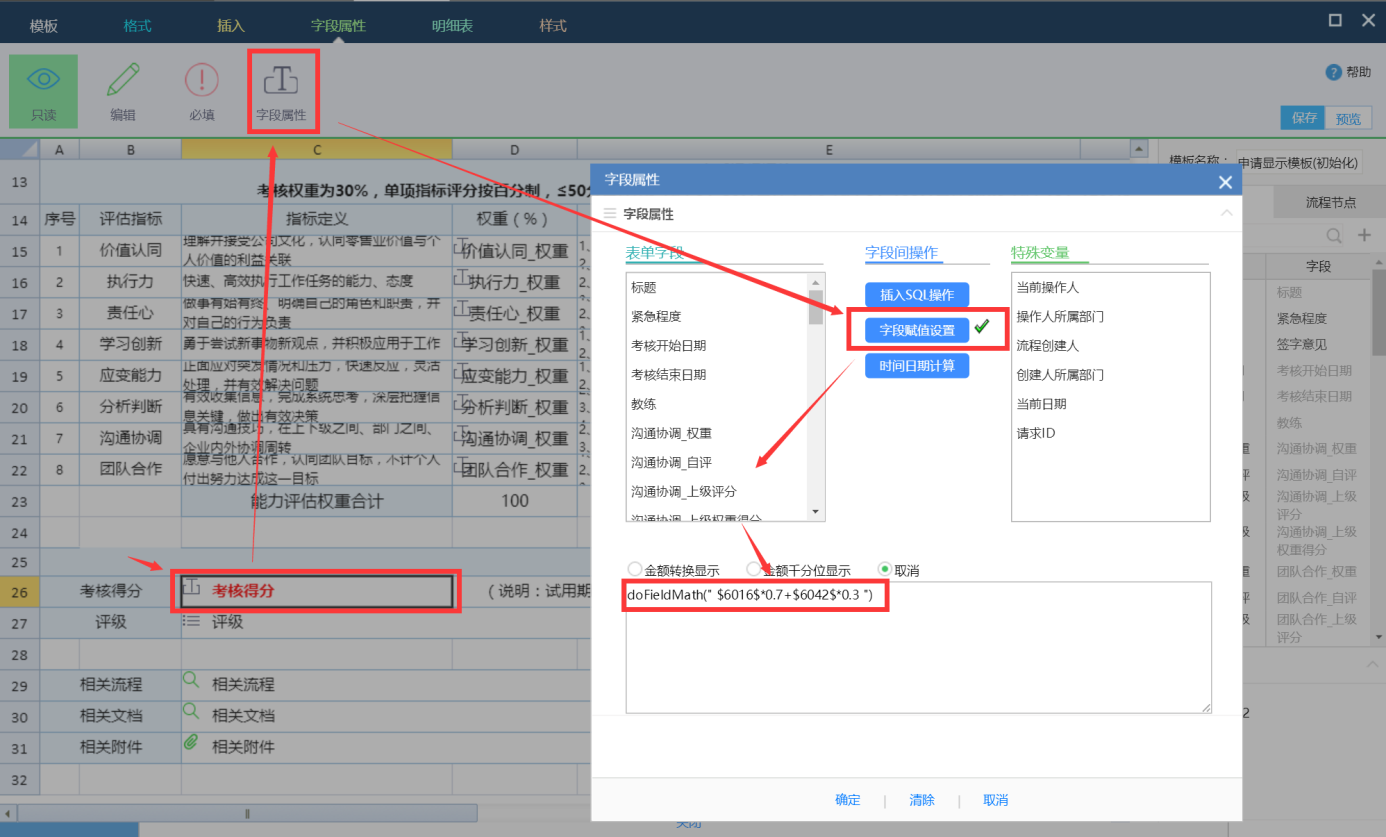Click the plus add icon in right panel

pos(1364,235)
